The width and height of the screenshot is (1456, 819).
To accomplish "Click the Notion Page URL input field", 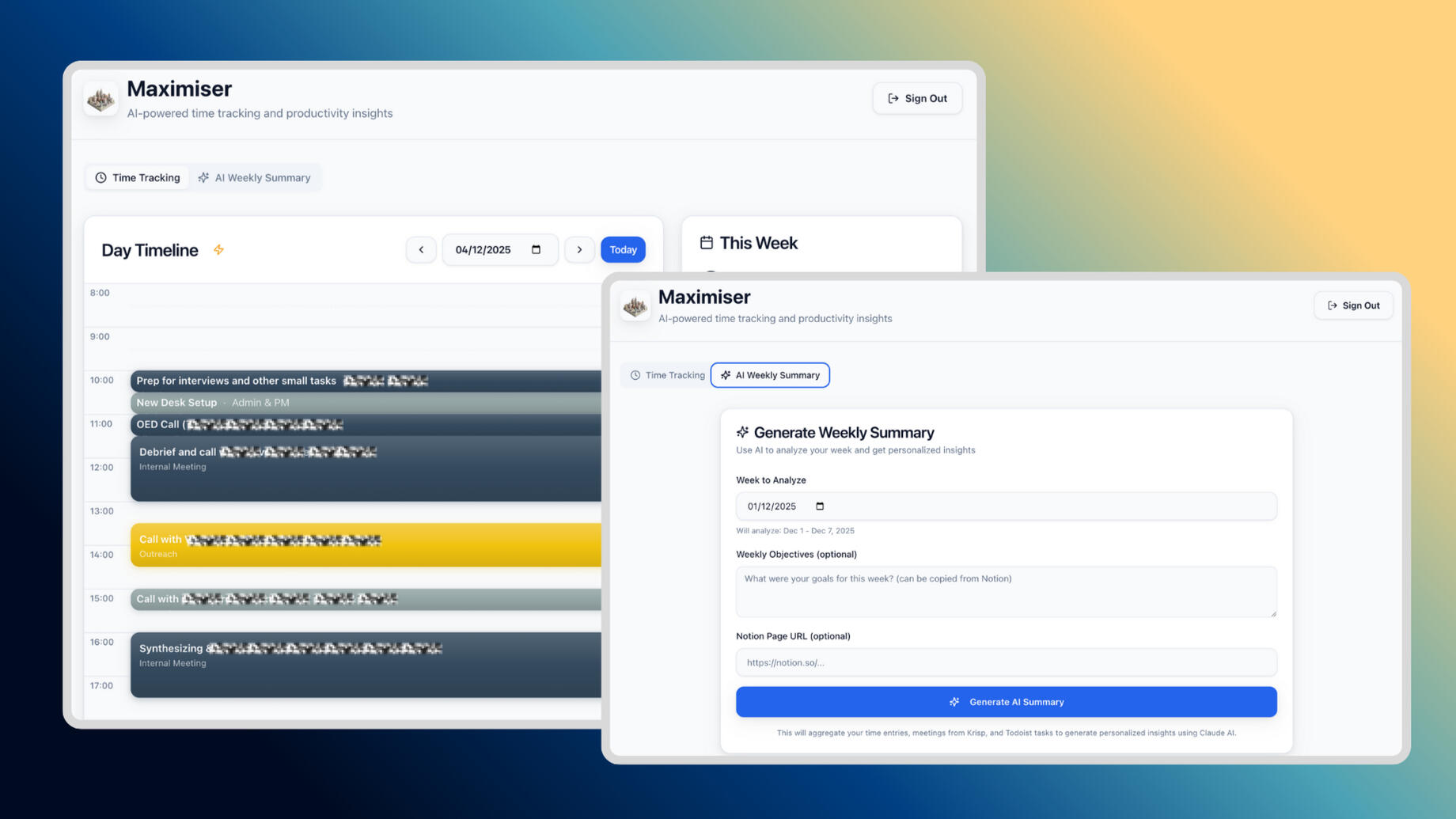I will 1006,662.
